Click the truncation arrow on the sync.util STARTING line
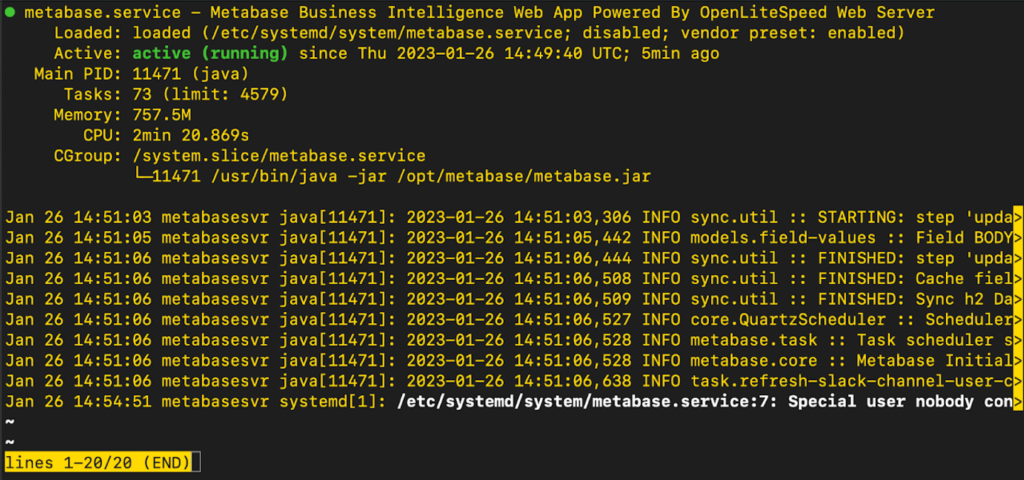 coord(1018,217)
